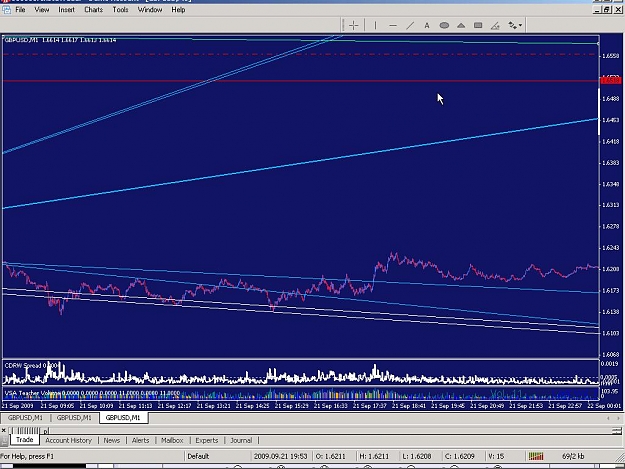Image resolution: width=625 pixels, height=469 pixels.
Task: Click the 1.6488 price scale label
Action: [x=610, y=98]
